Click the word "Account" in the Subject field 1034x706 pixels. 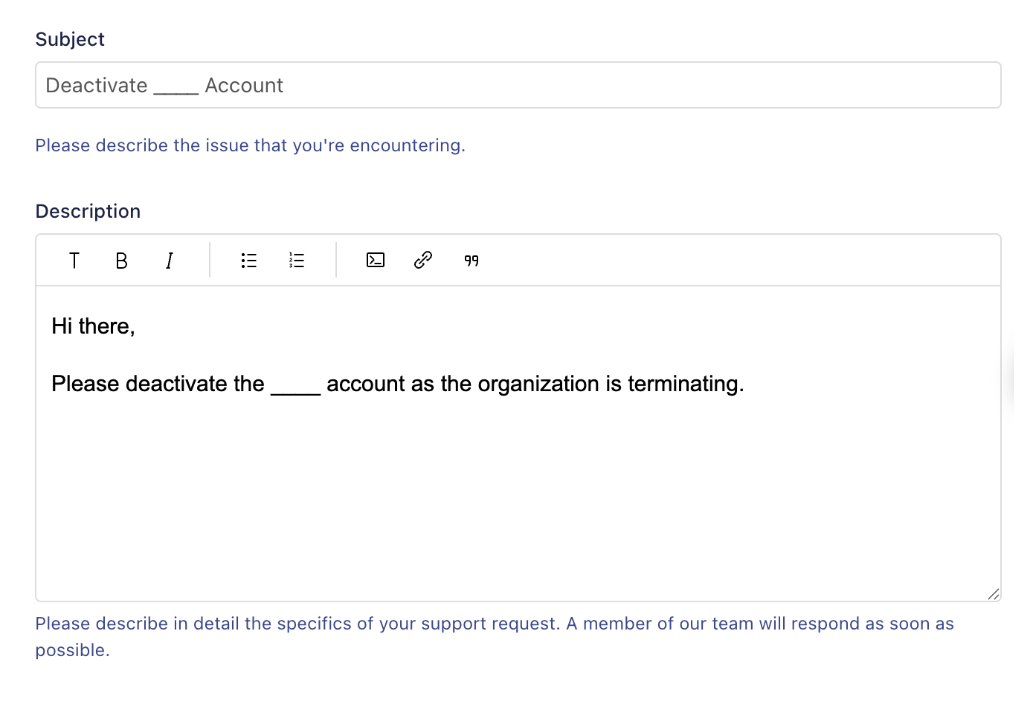244,86
